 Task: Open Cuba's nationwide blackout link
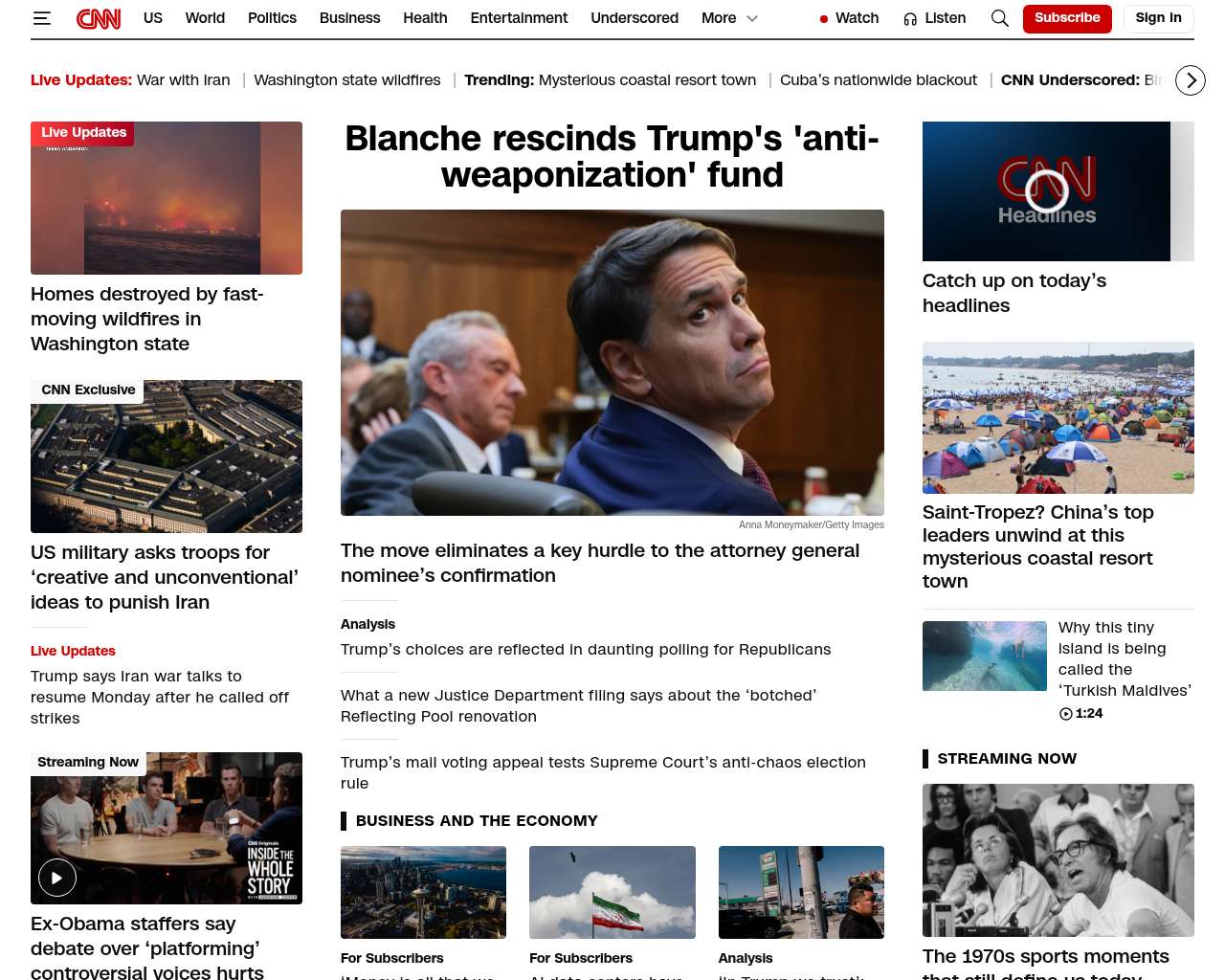pos(879,80)
